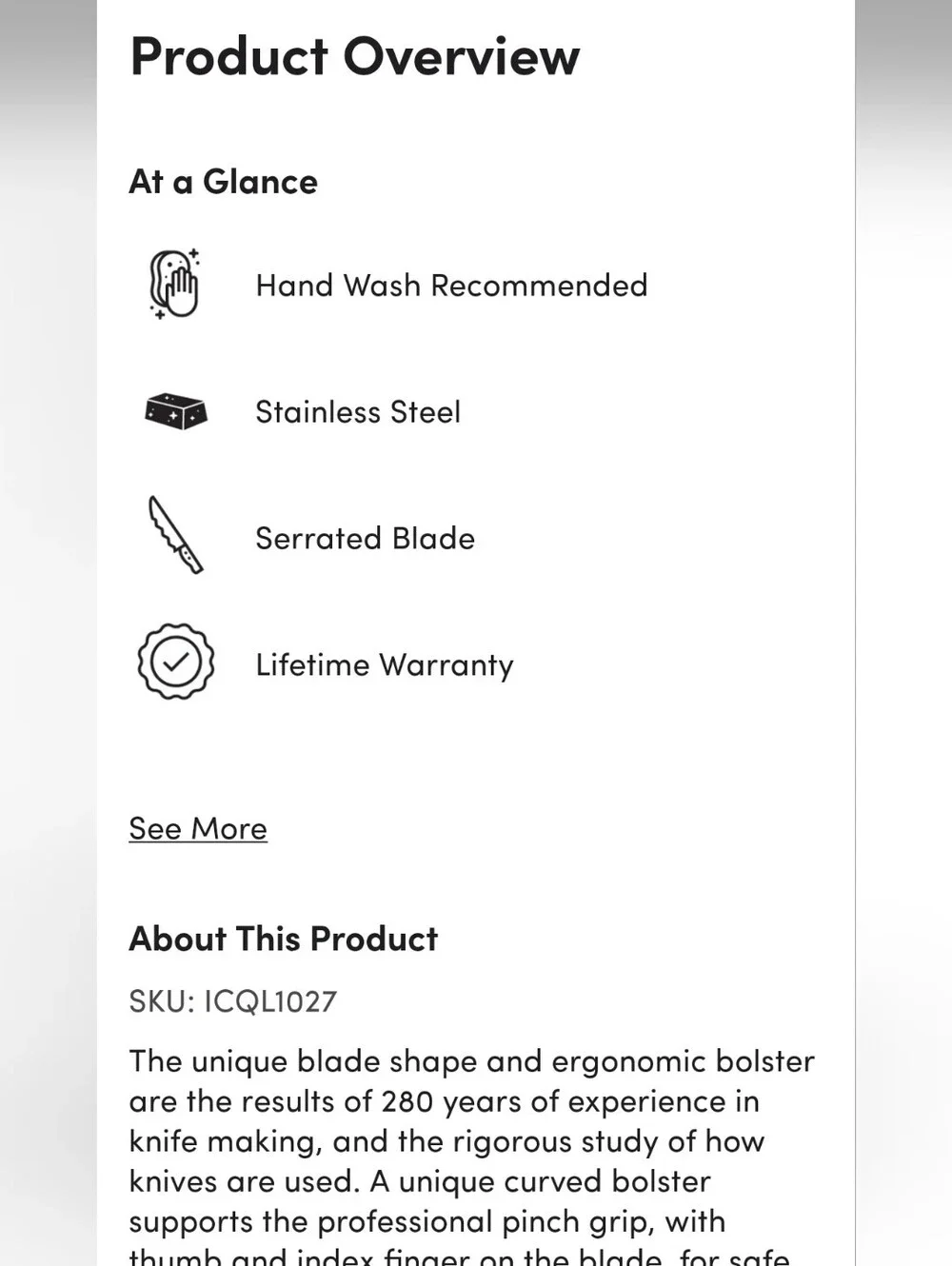Click the stainless steel block icon

click(175, 411)
